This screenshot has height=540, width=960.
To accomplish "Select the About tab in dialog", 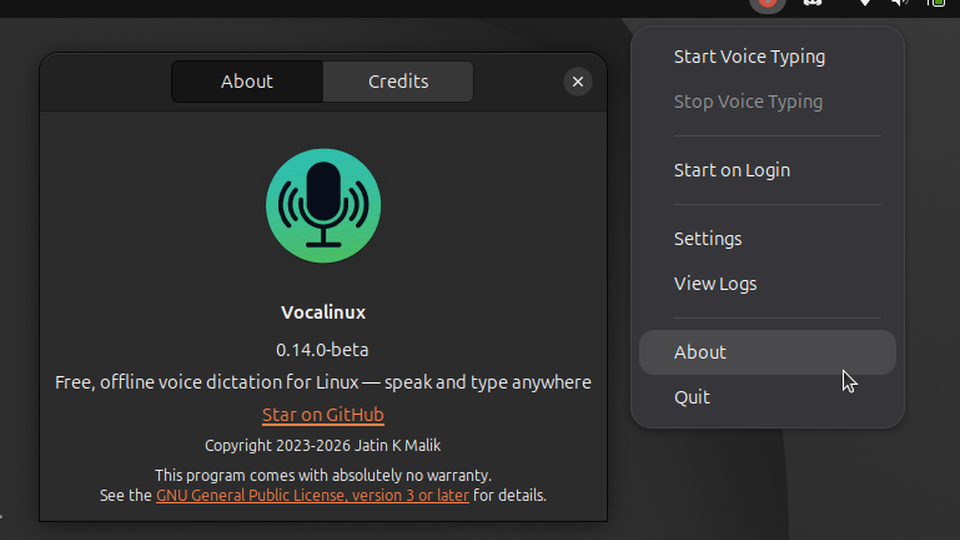I will 247,81.
